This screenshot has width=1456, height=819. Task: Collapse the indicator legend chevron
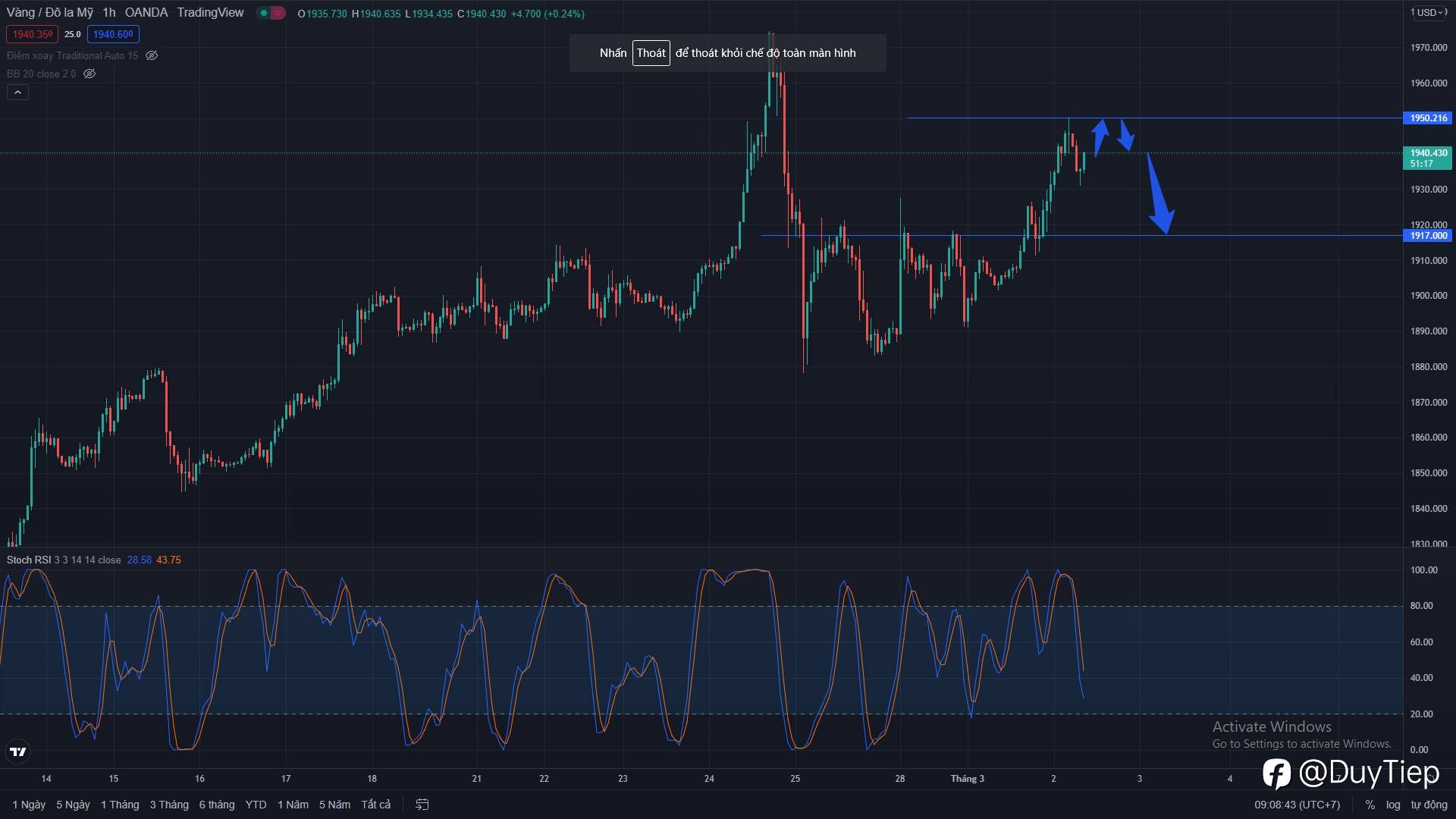click(x=17, y=93)
